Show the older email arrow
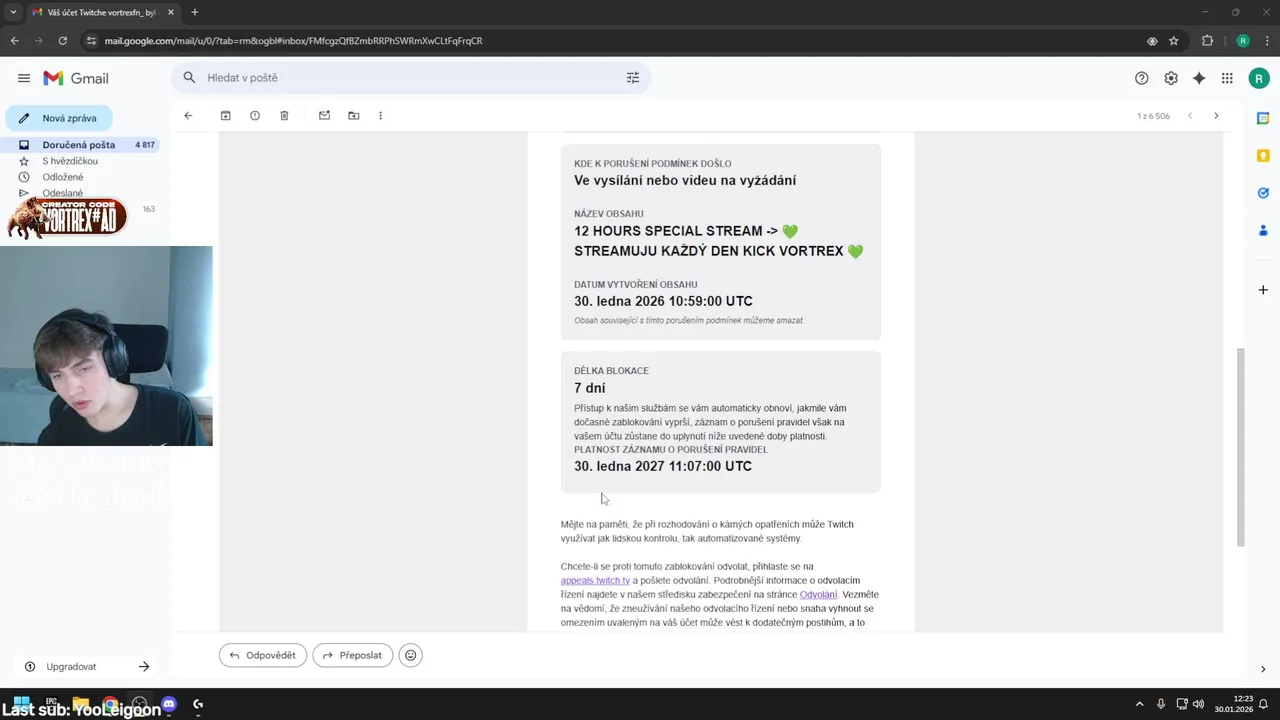This screenshot has width=1280, height=720. pyautogui.click(x=1216, y=116)
